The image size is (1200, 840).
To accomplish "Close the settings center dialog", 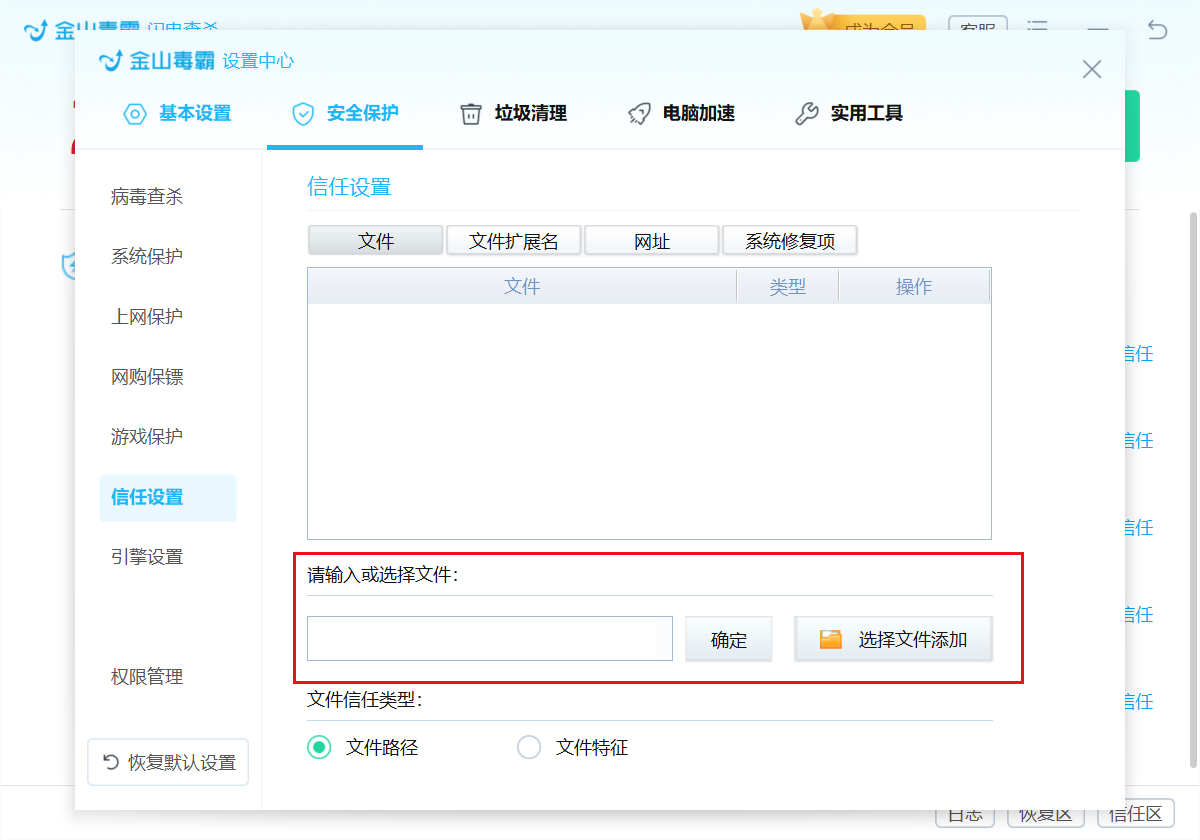I will point(1092,69).
